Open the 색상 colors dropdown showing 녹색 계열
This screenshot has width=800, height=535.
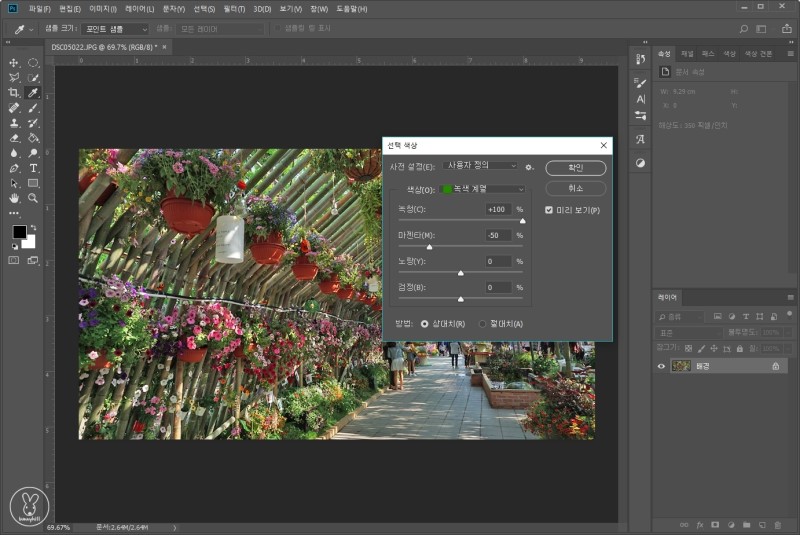pyautogui.click(x=483, y=189)
